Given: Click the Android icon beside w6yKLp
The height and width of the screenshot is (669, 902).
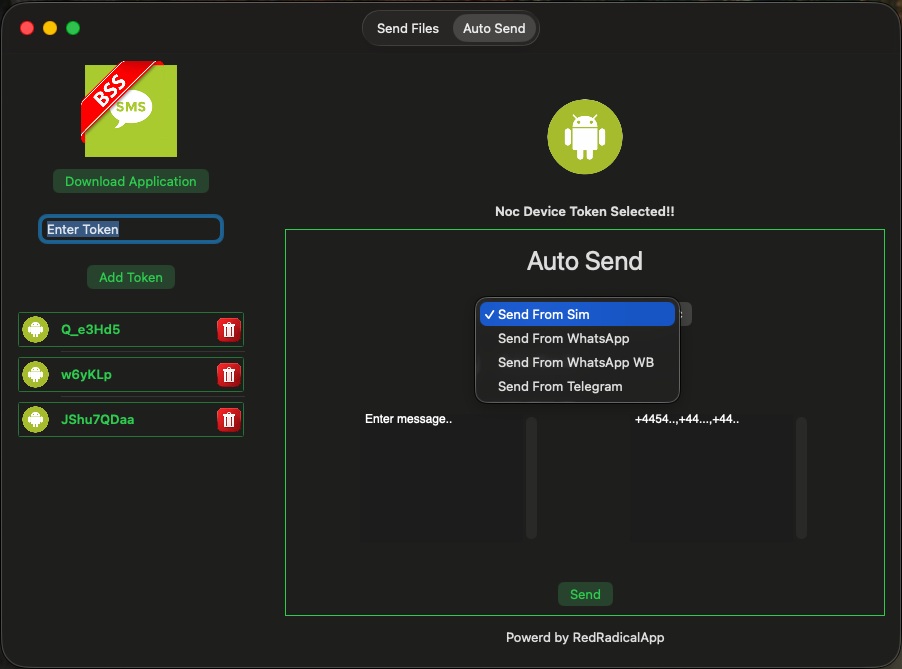Looking at the screenshot, I should tap(36, 374).
